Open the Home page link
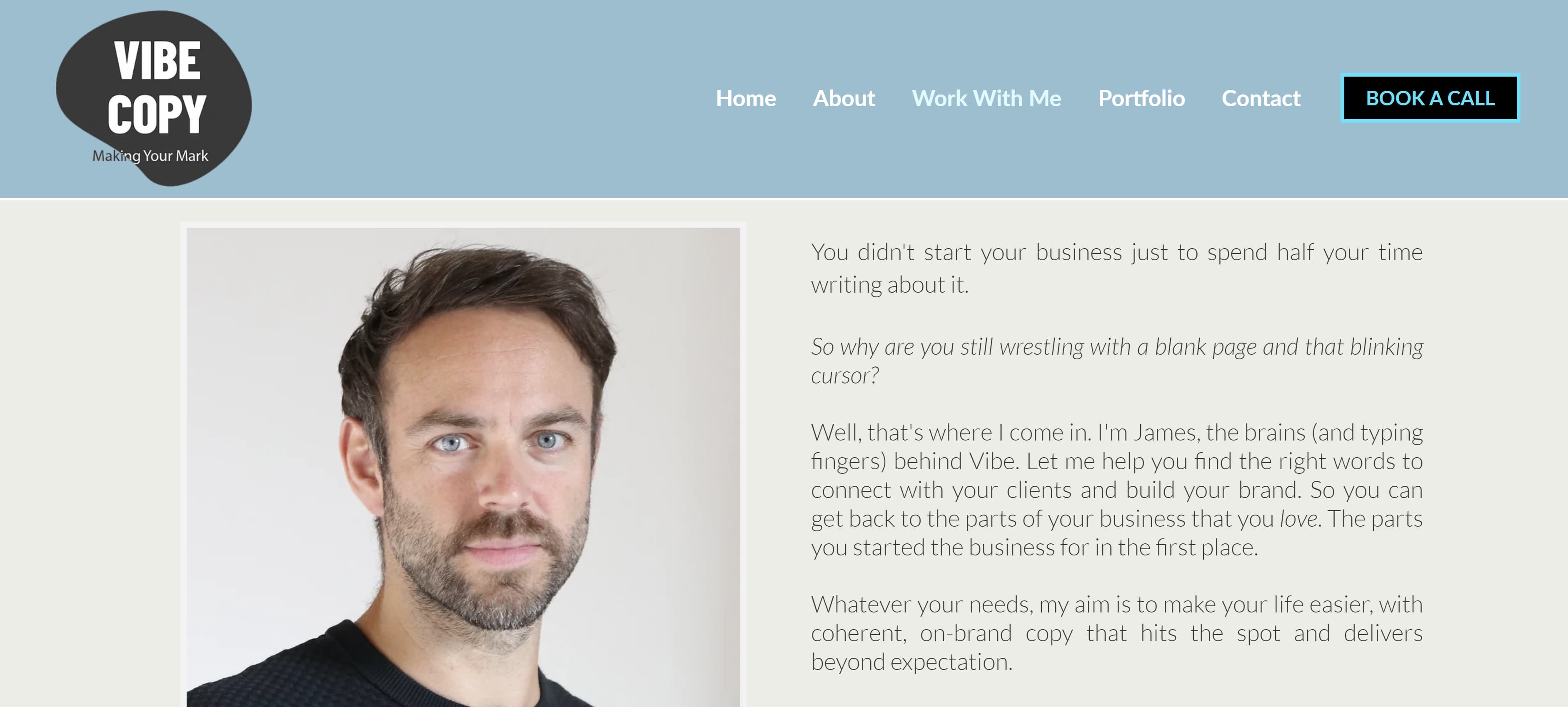This screenshot has width=1568, height=707. pyautogui.click(x=746, y=99)
